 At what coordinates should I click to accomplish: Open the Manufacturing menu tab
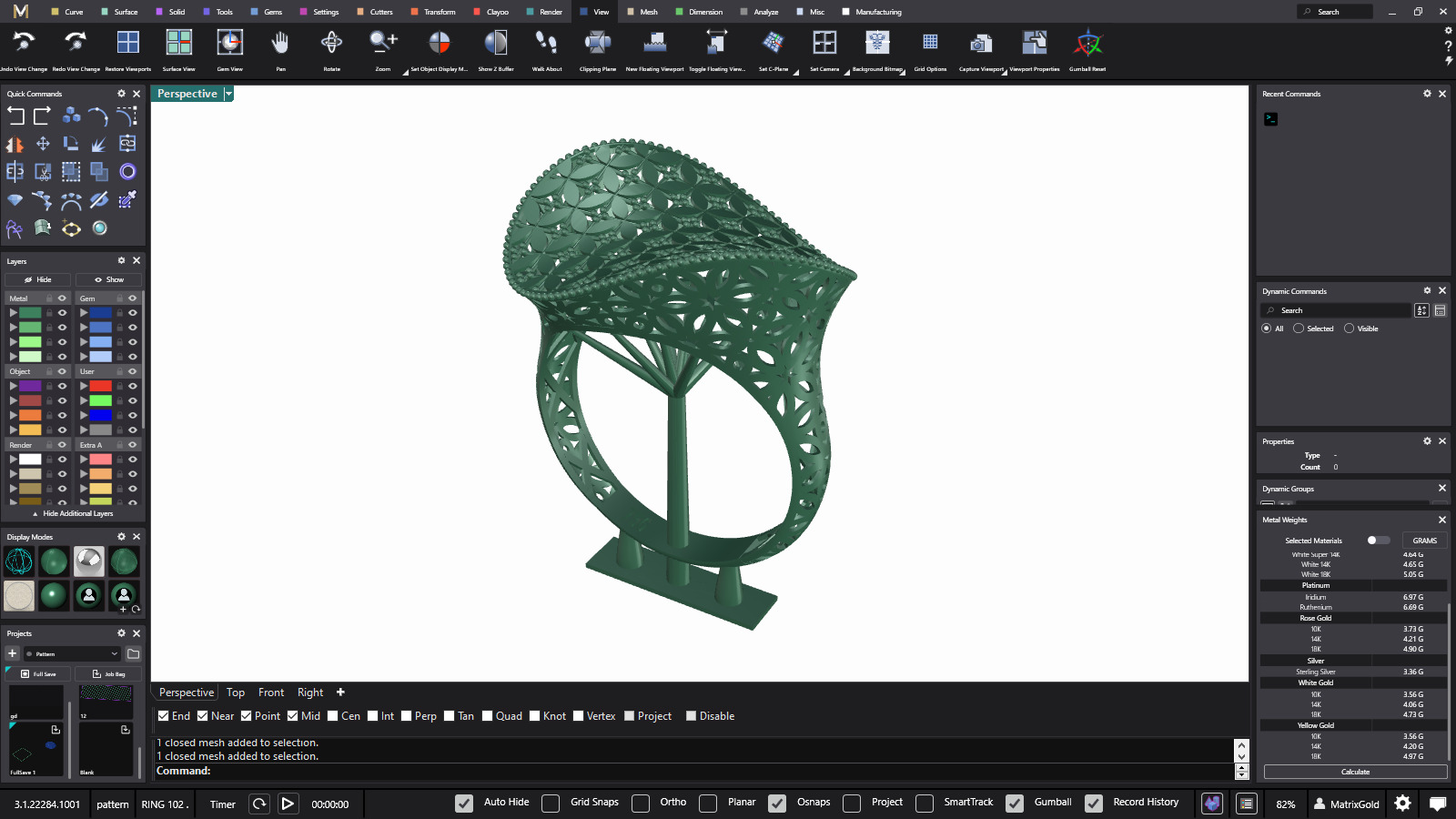(872, 12)
